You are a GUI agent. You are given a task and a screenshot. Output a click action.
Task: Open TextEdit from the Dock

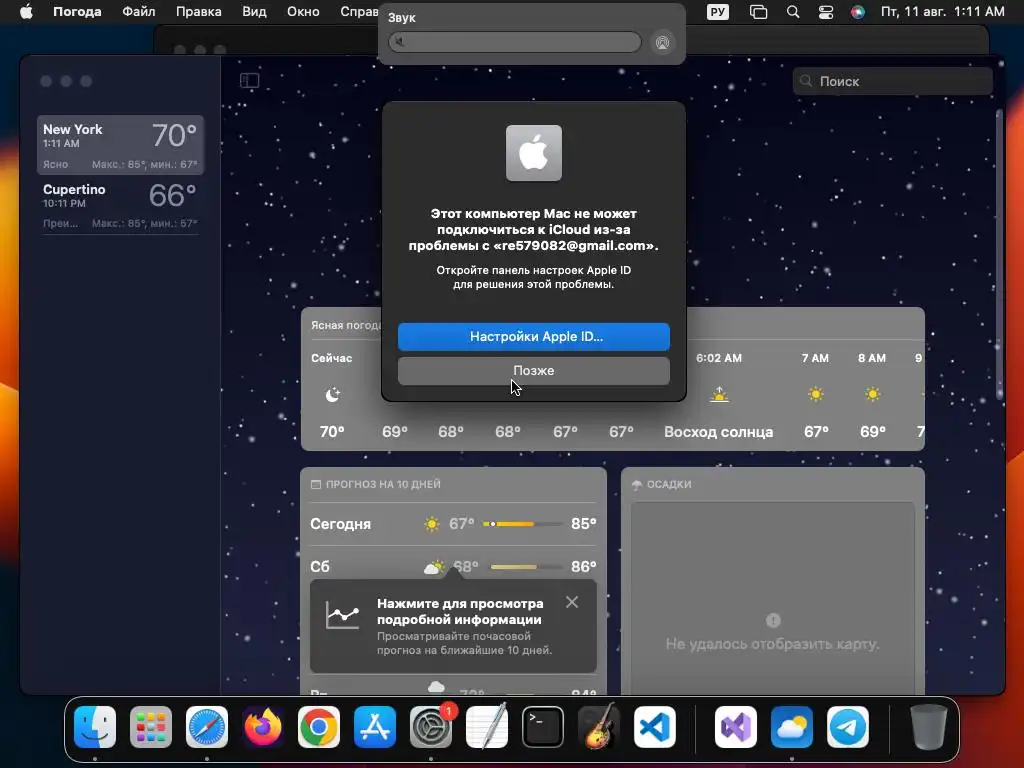click(487, 726)
